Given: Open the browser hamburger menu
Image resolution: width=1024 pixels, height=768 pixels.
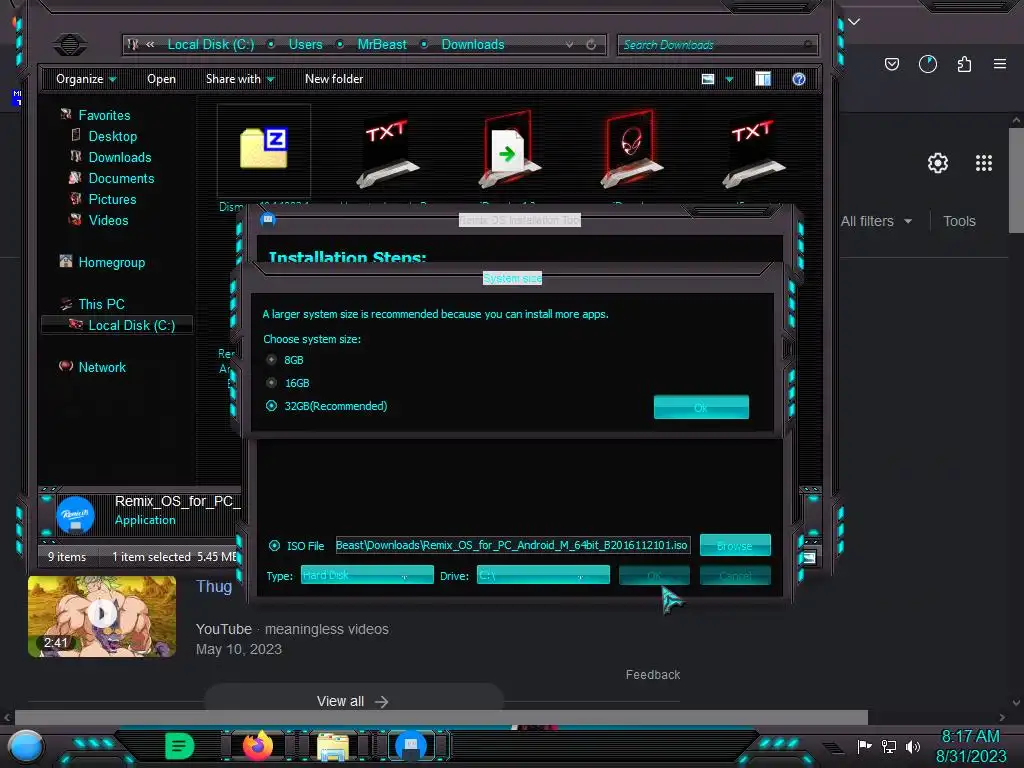Looking at the screenshot, I should point(1000,64).
